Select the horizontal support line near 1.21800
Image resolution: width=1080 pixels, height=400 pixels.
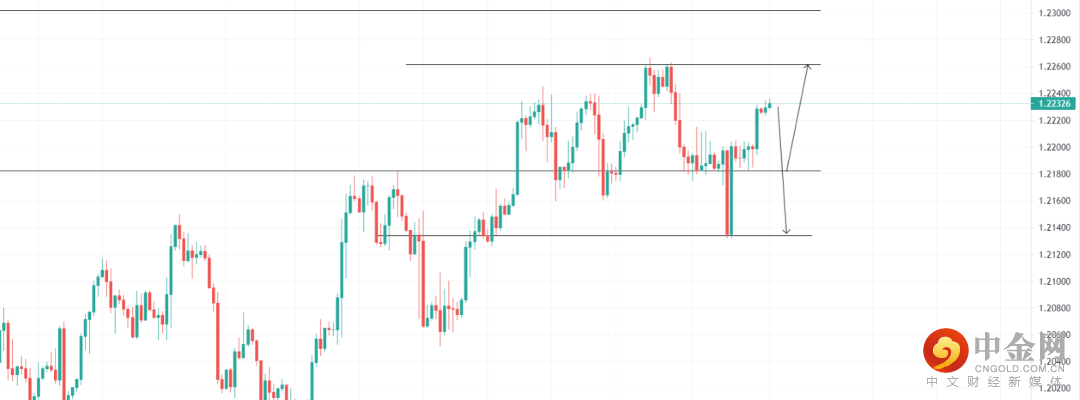[x=250, y=170]
